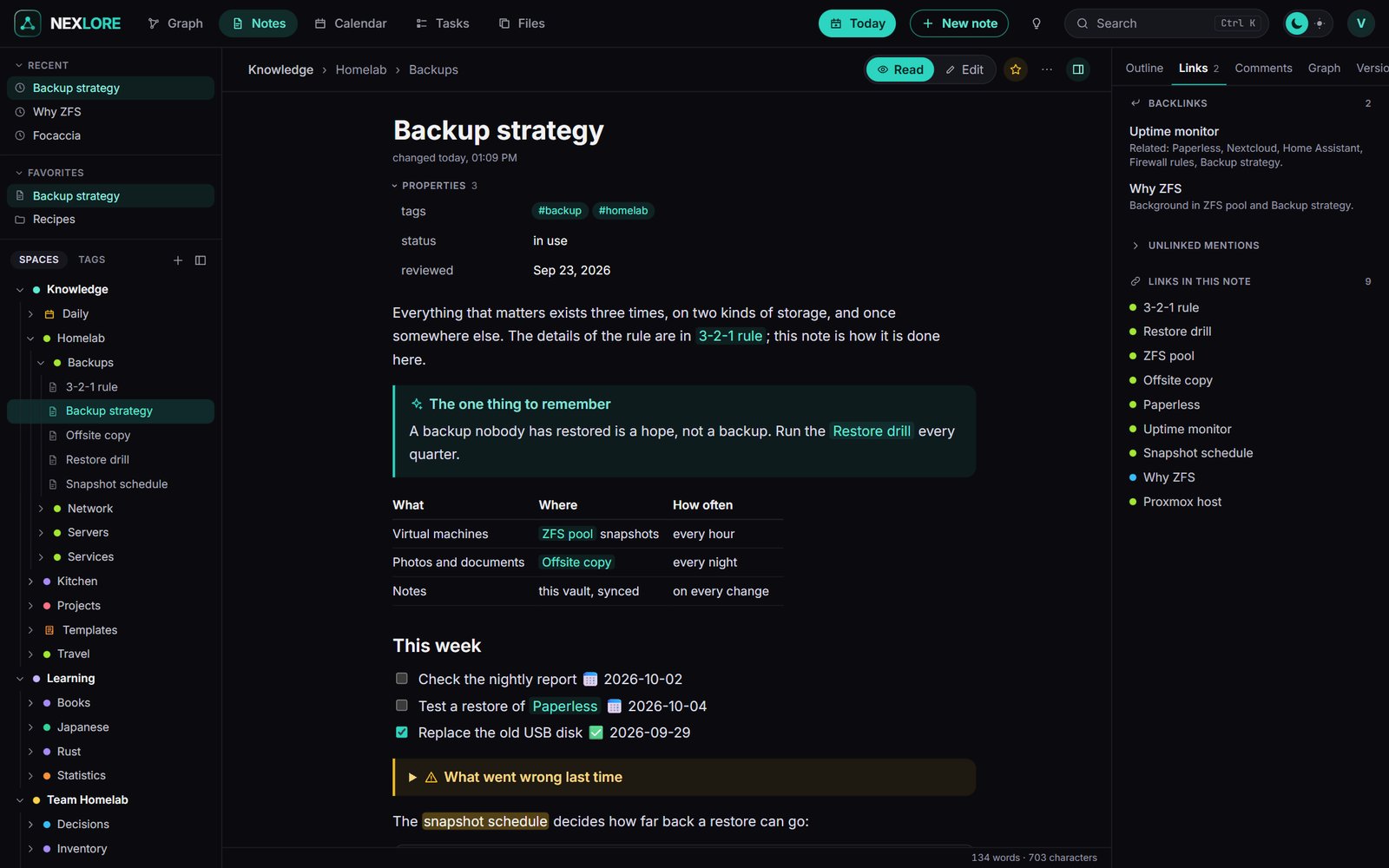Switch the note to Edit mode
Viewport: 1389px width, 868px height.
(x=964, y=69)
